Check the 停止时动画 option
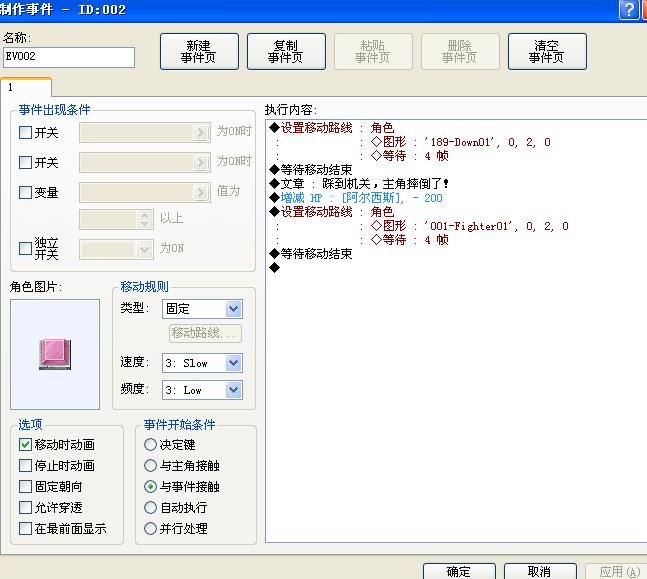 pos(25,466)
